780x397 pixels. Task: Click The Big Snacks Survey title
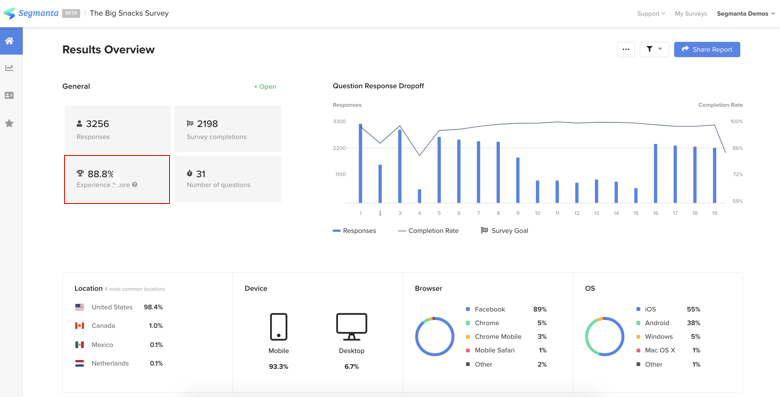tap(129, 13)
